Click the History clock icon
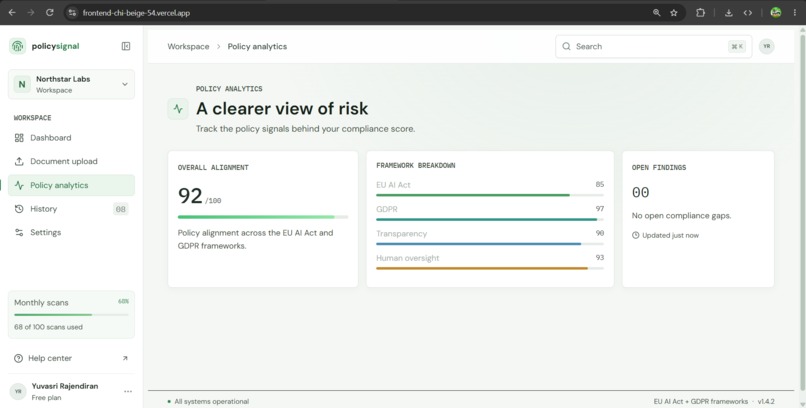Screen dimensions: 806x408 (19, 209)
